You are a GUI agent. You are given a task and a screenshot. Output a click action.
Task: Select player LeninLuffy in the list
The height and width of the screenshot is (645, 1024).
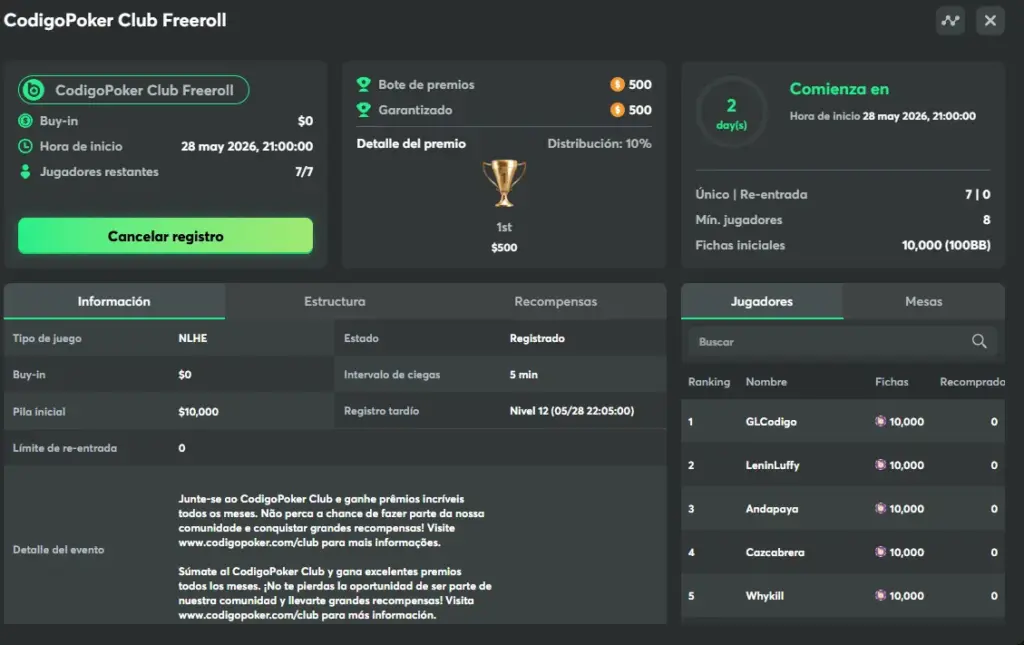coord(842,465)
